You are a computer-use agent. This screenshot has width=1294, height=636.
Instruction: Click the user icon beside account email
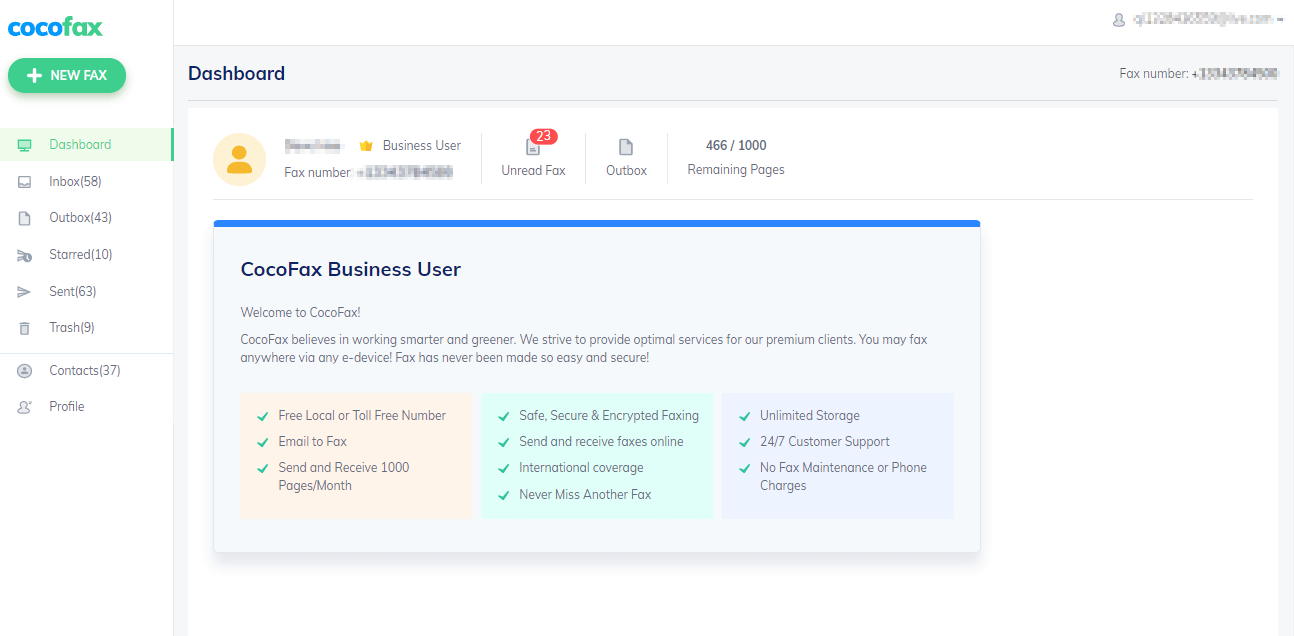click(x=1119, y=19)
